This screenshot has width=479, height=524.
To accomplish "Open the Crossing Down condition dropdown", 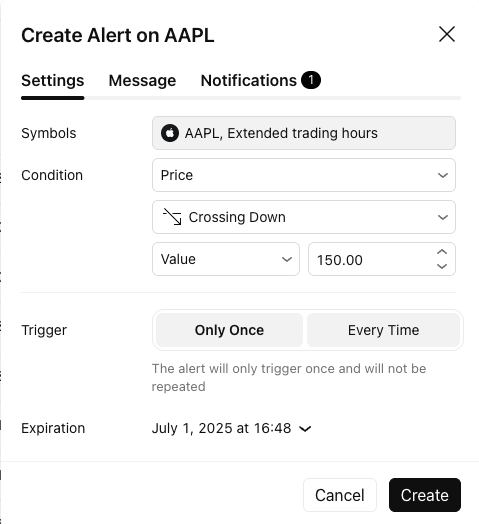I will click(x=304, y=217).
